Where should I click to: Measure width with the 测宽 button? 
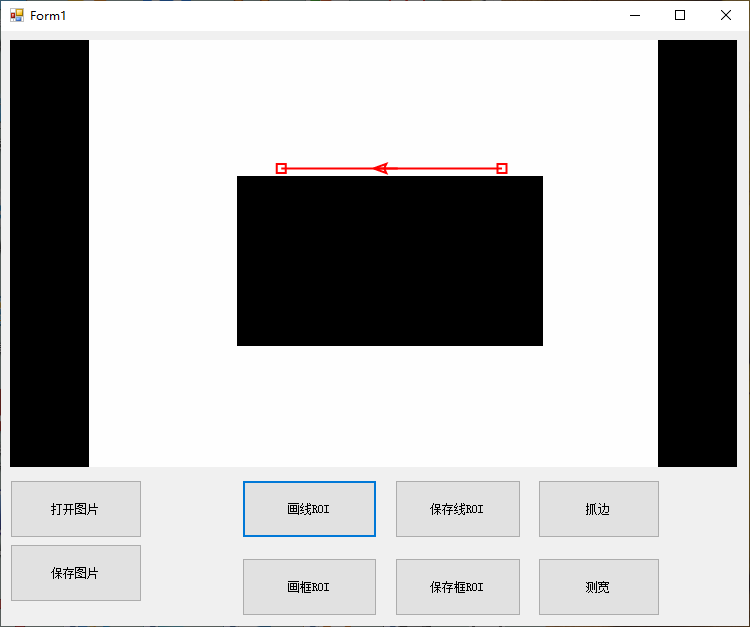[x=598, y=587]
